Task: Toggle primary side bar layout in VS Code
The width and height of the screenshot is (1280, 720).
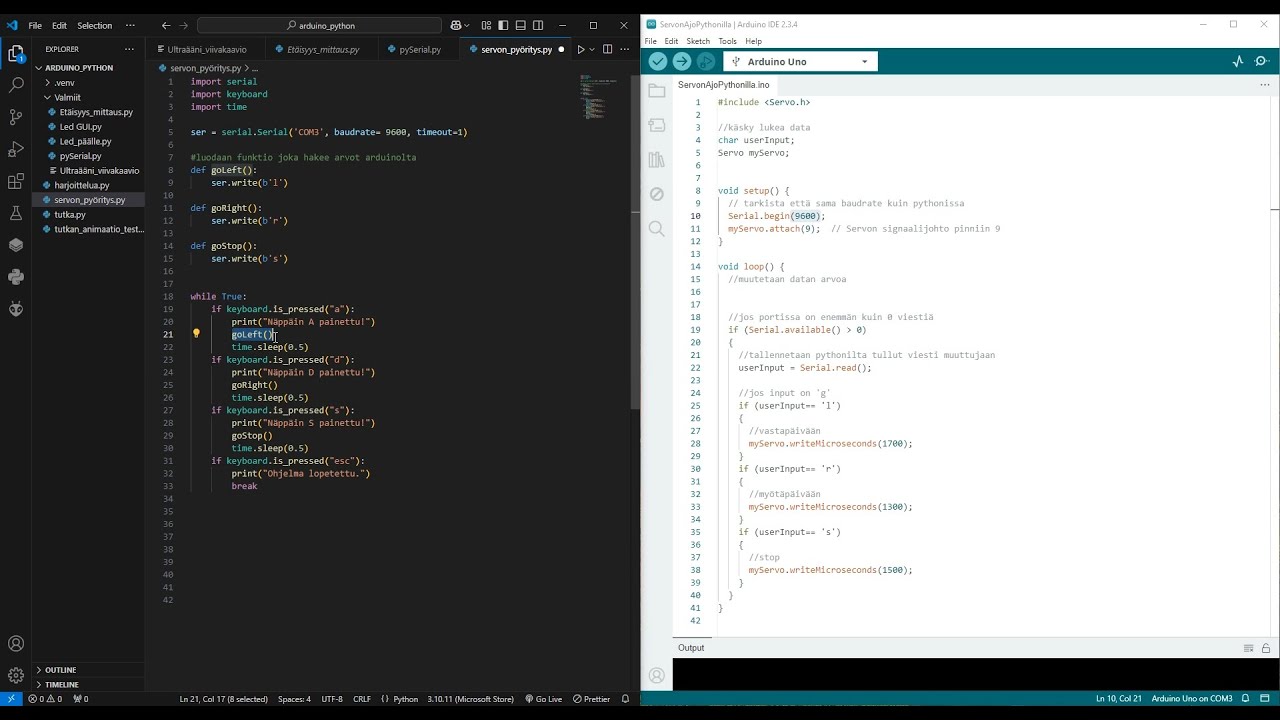Action: [503, 25]
